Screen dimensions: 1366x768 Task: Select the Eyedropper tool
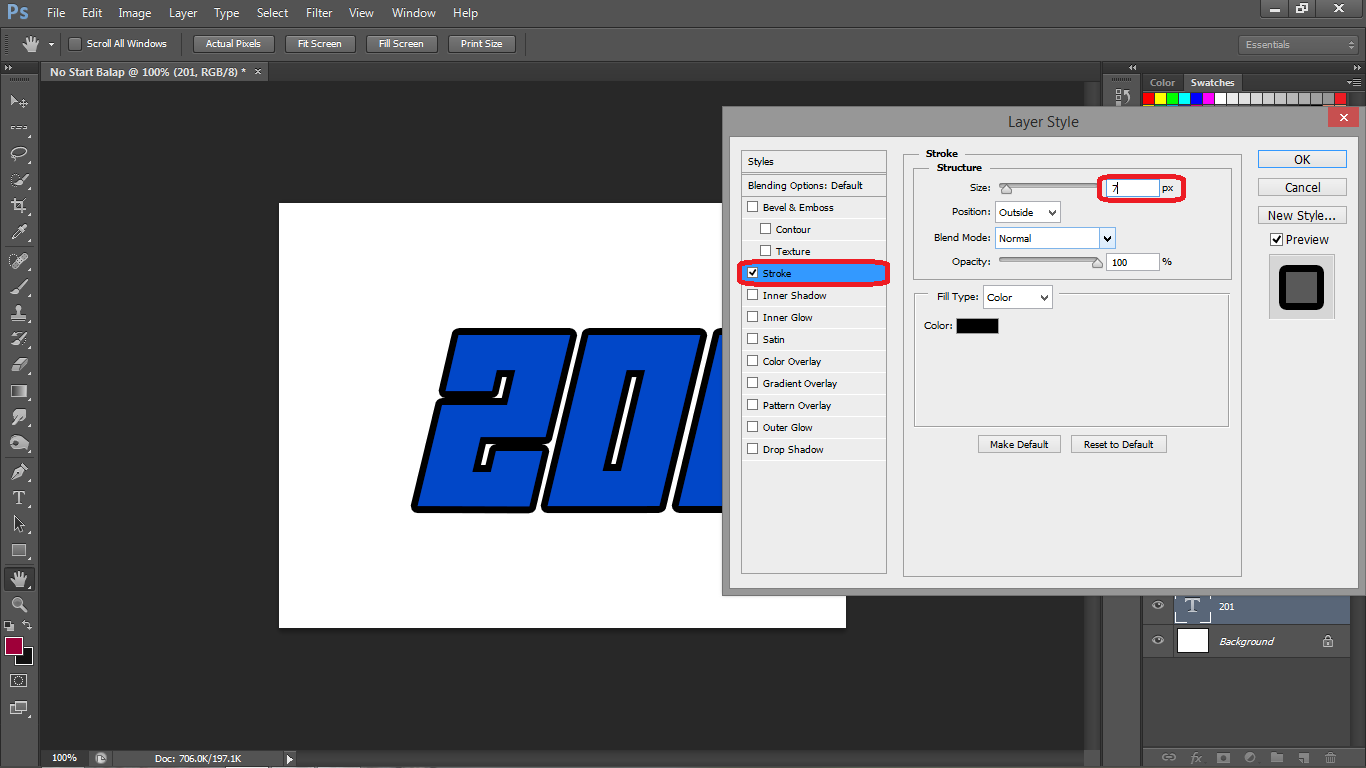pos(19,232)
